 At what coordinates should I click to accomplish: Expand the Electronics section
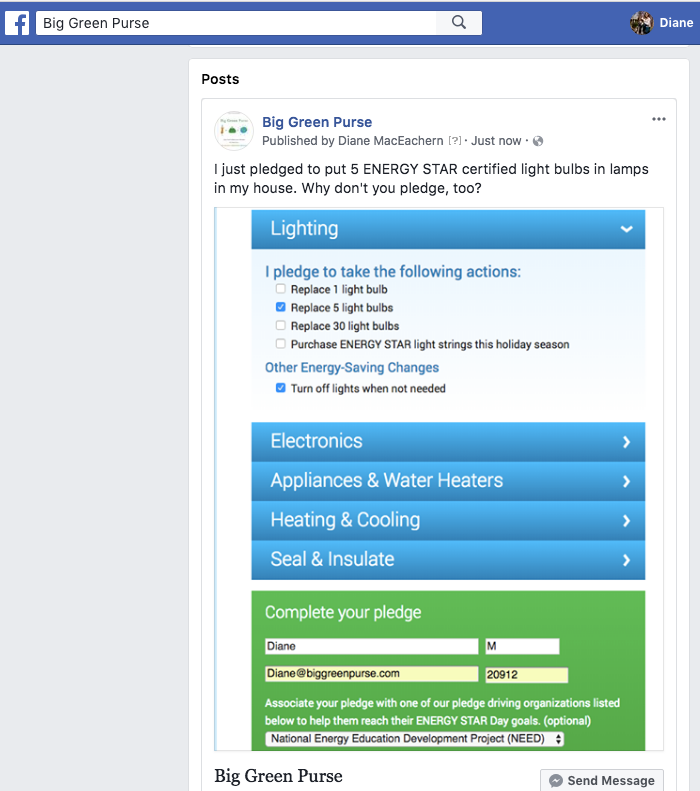[448, 441]
